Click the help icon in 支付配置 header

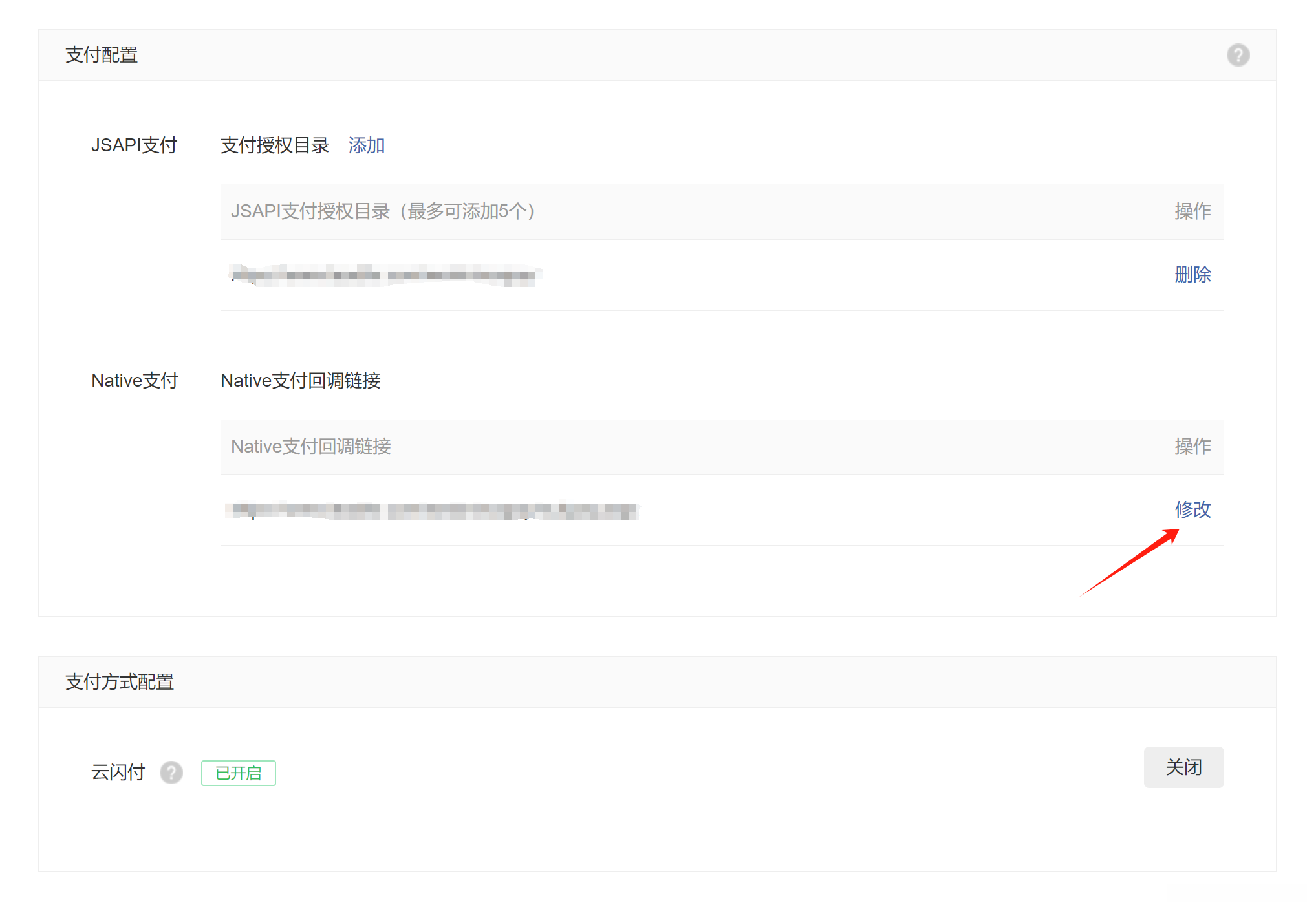pos(1237,55)
